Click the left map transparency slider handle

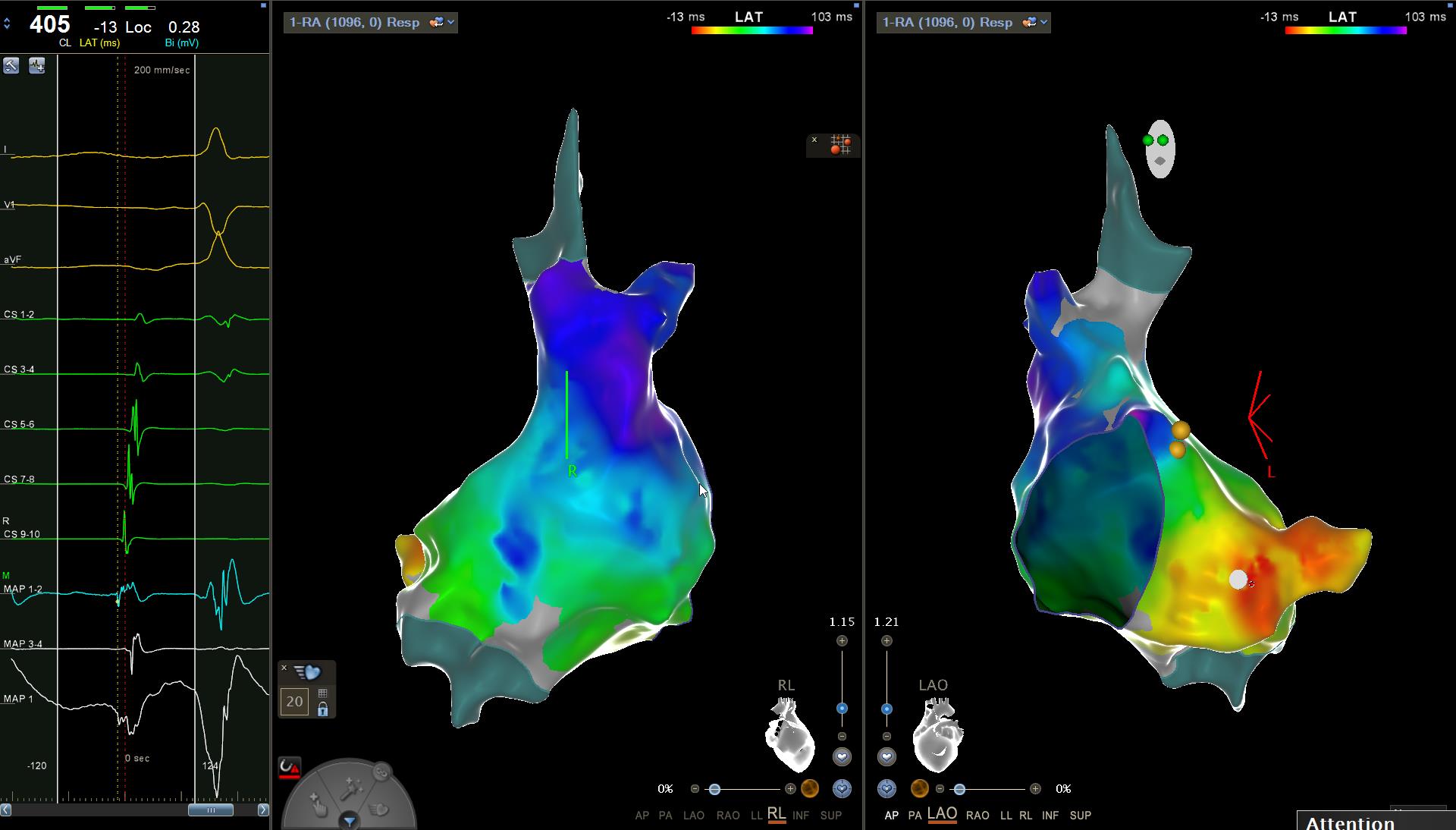(714, 790)
